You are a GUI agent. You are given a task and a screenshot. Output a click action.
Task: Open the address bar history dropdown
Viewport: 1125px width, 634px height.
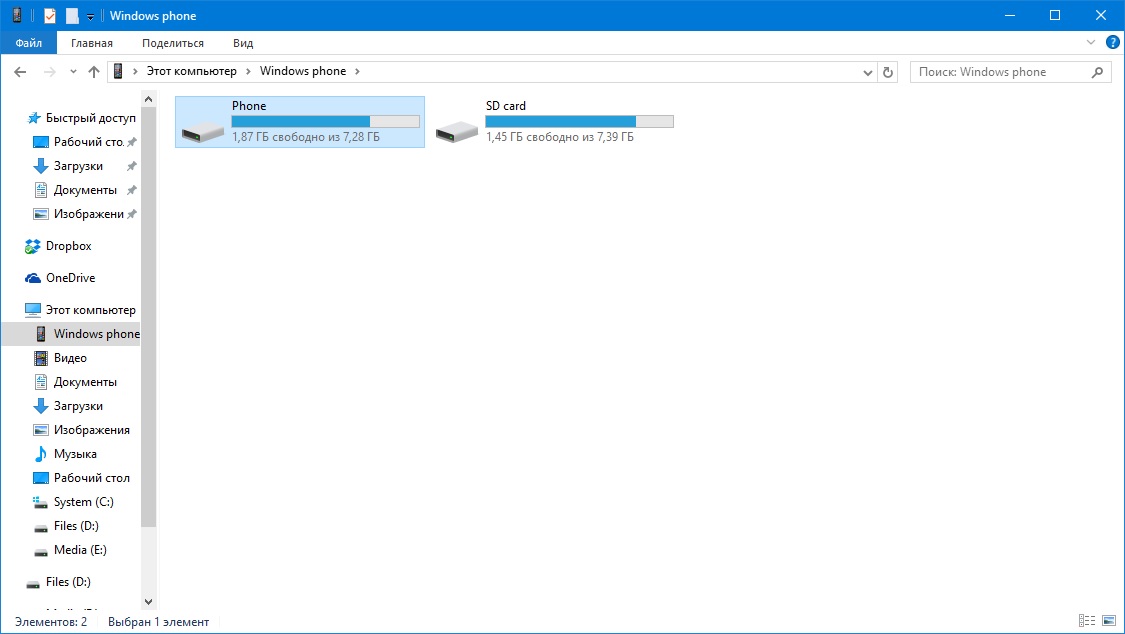tap(867, 72)
